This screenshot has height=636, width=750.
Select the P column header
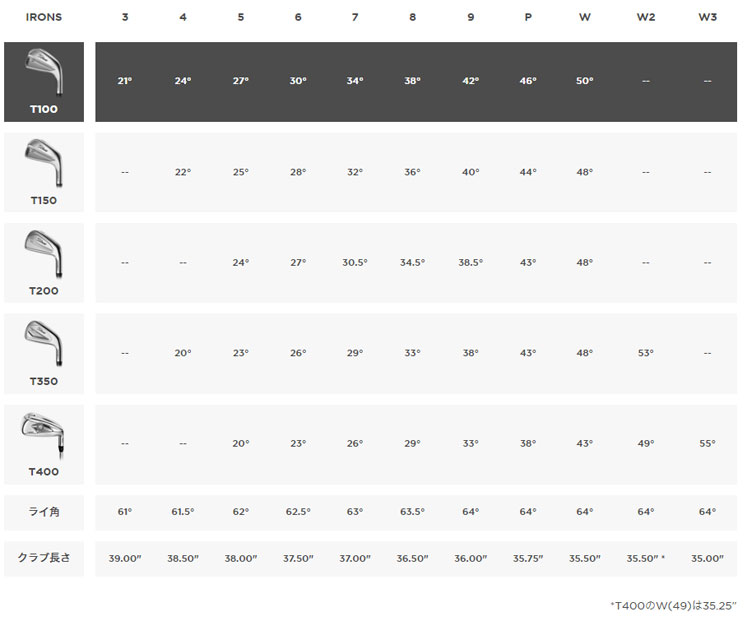click(x=526, y=17)
